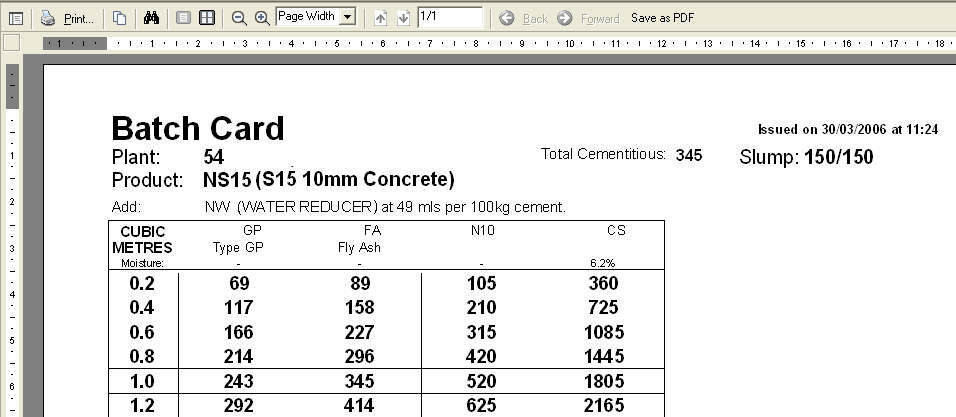This screenshot has width=956, height=417.
Task: Click the ruler corner box
Action: 12,43
